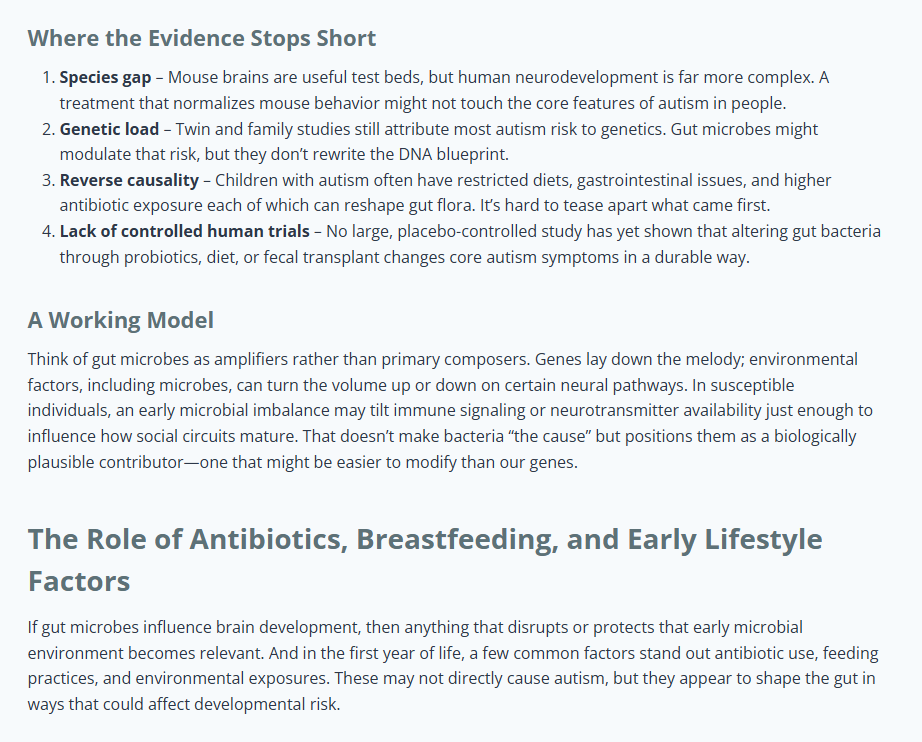Click the "Where the Evidence Stops Short" heading
The height and width of the screenshot is (742, 922).
(x=202, y=39)
